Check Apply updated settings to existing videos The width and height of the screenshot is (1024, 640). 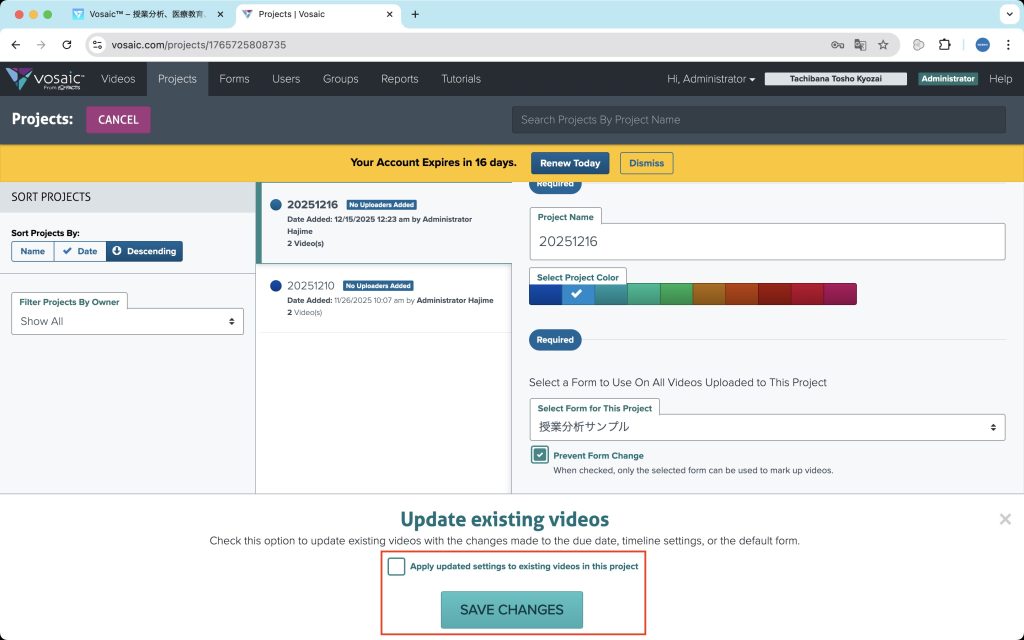click(x=397, y=567)
